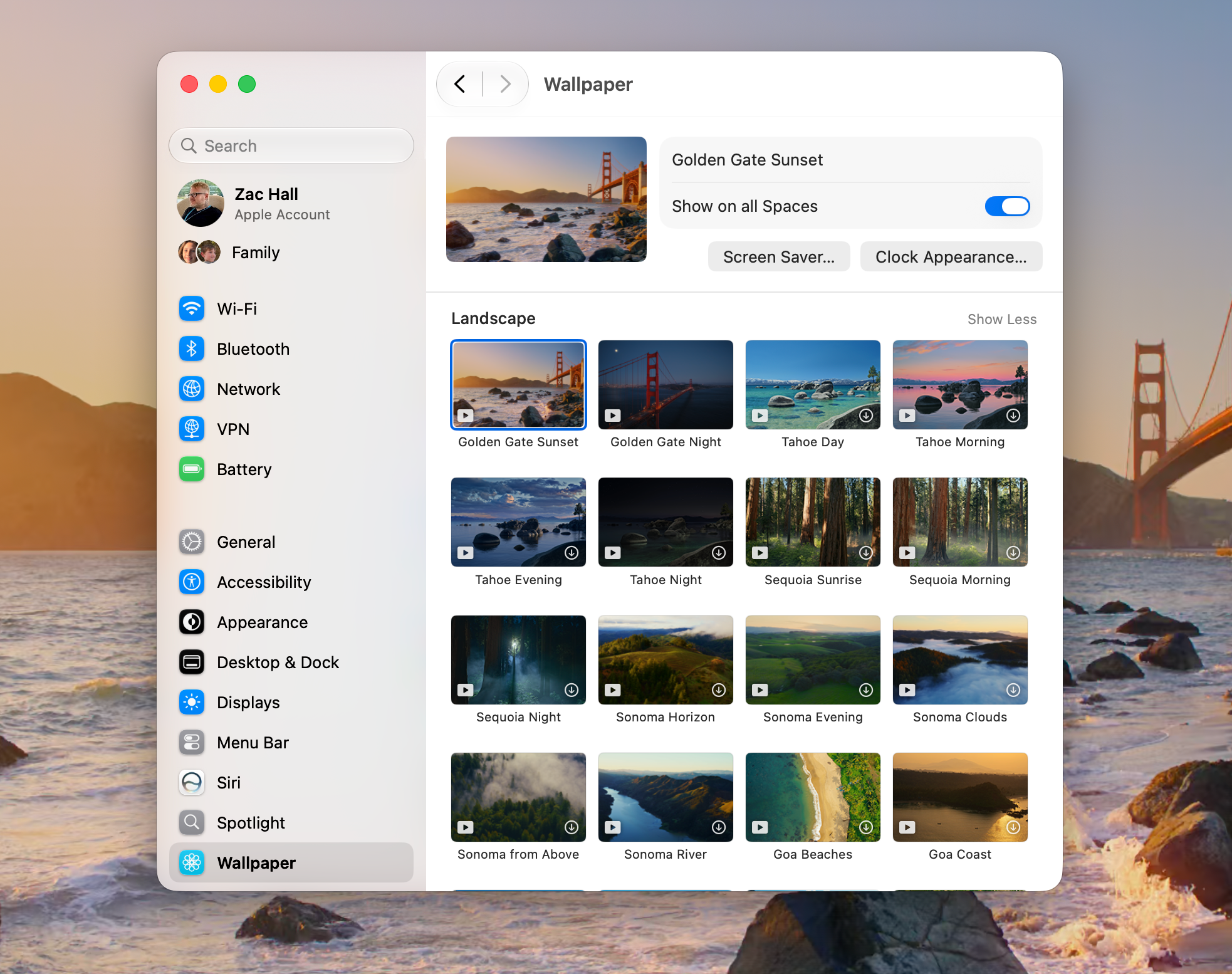Image resolution: width=1232 pixels, height=974 pixels.
Task: Open the Accessibility icon
Action: tap(192, 582)
